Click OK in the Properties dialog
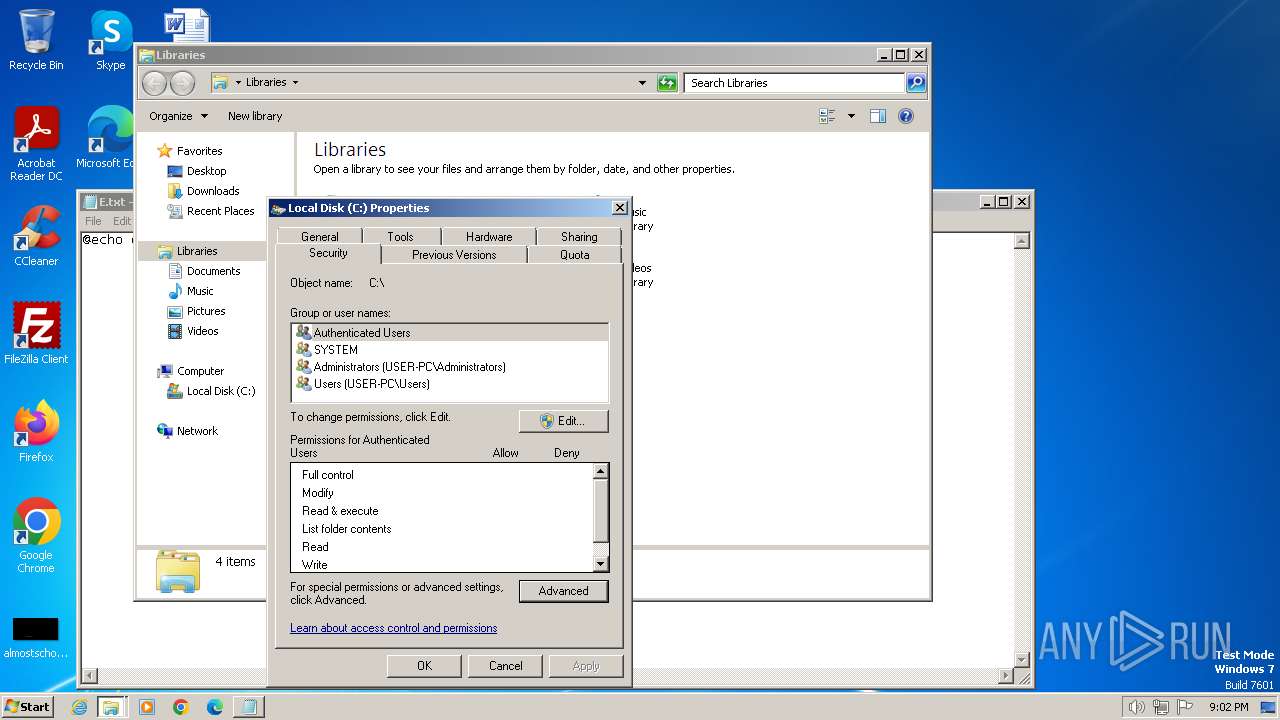1280x720 pixels. click(424, 666)
